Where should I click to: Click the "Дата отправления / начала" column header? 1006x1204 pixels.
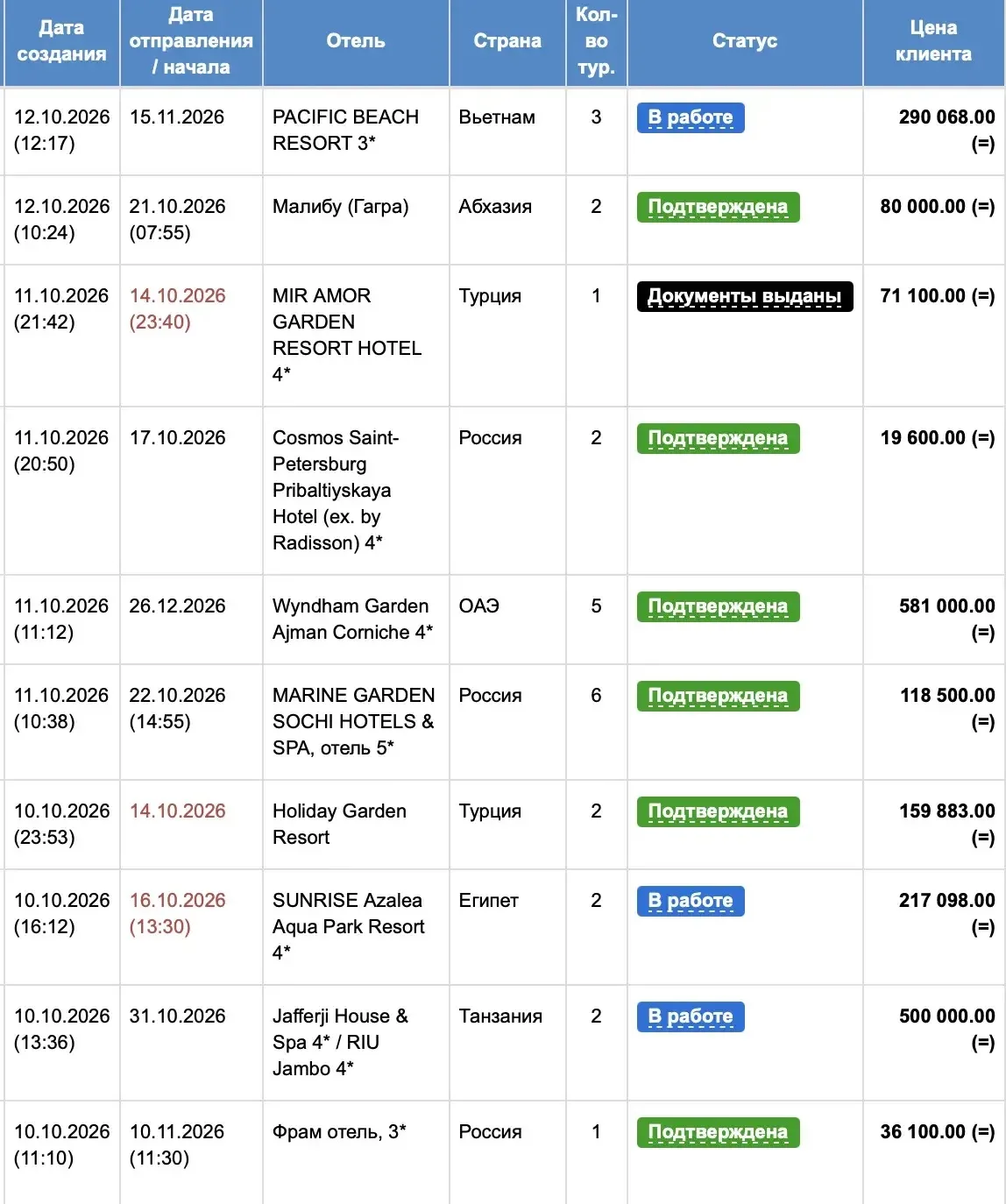pyautogui.click(x=191, y=41)
